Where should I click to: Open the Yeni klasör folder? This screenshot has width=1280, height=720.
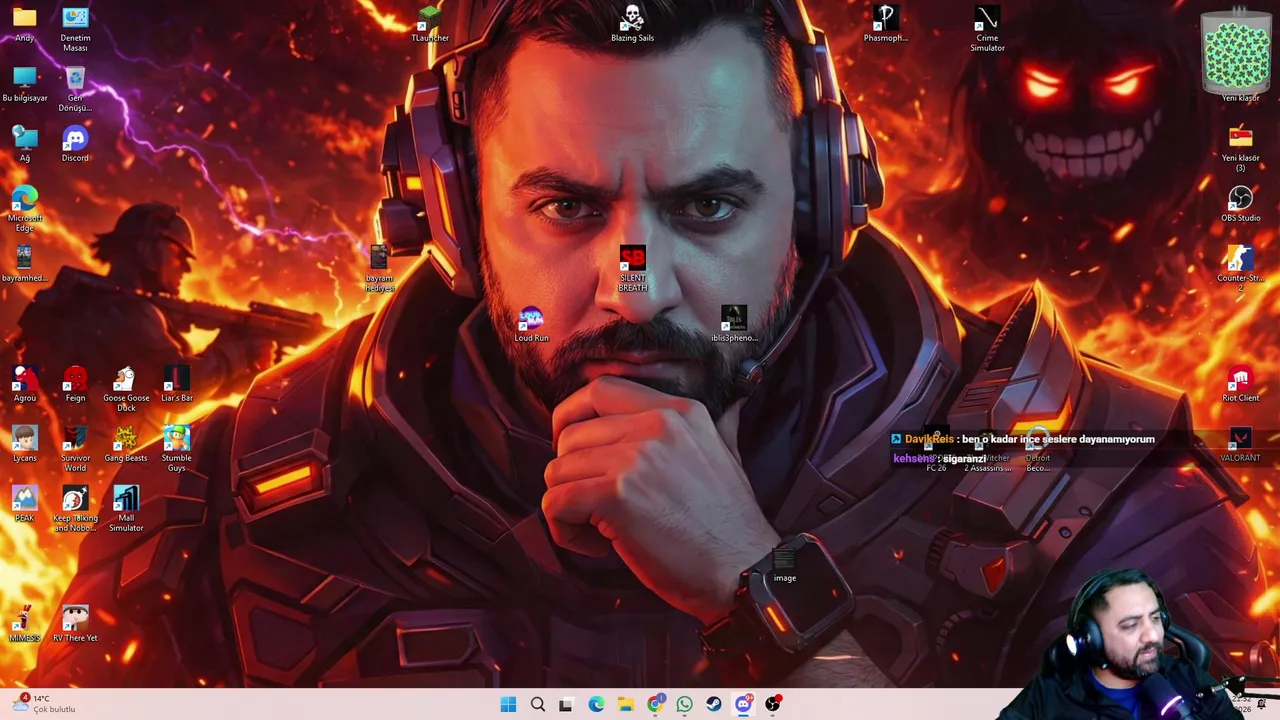[x=1240, y=55]
